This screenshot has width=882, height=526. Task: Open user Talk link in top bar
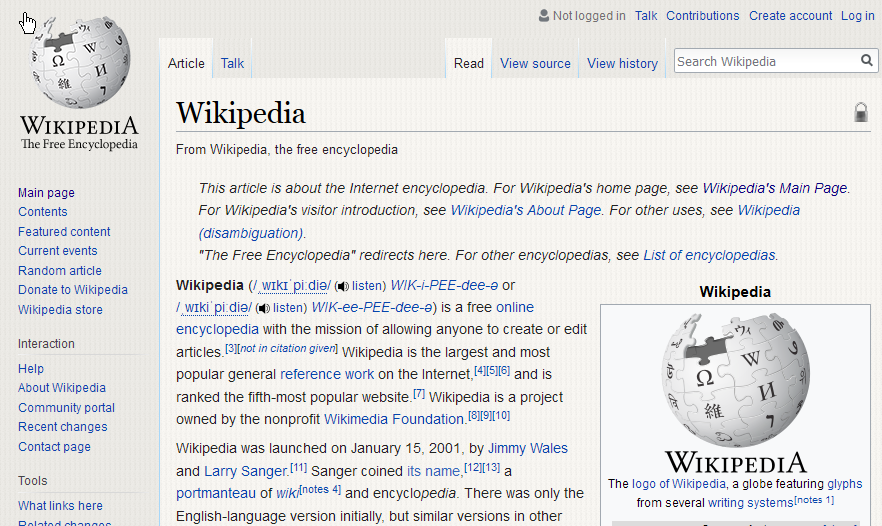click(646, 16)
